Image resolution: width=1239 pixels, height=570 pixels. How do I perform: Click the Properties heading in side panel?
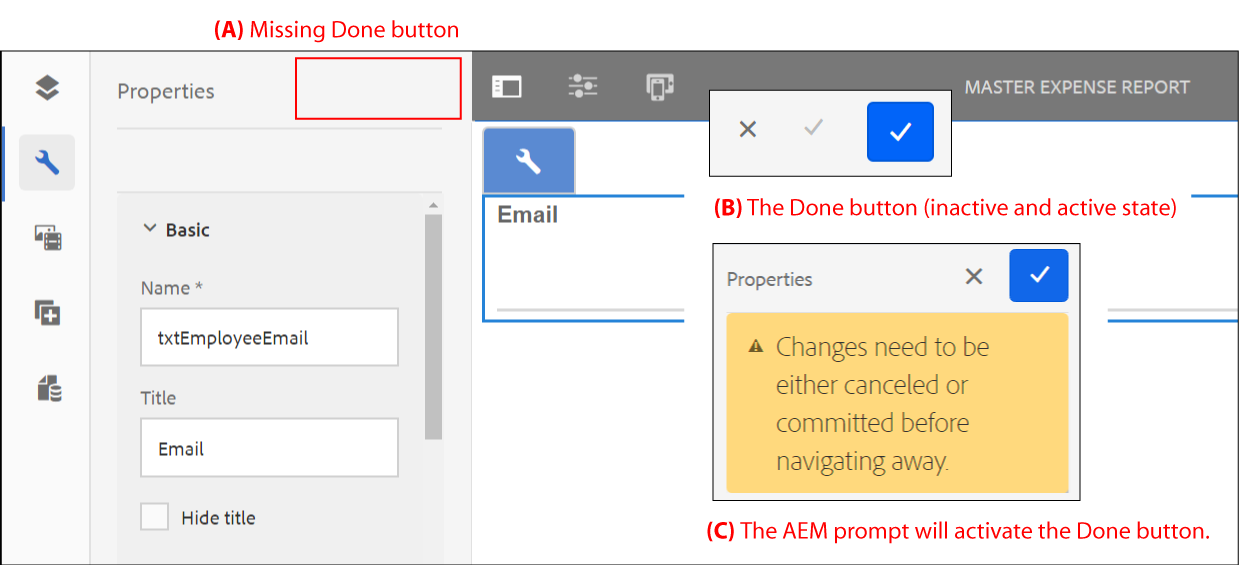[166, 91]
